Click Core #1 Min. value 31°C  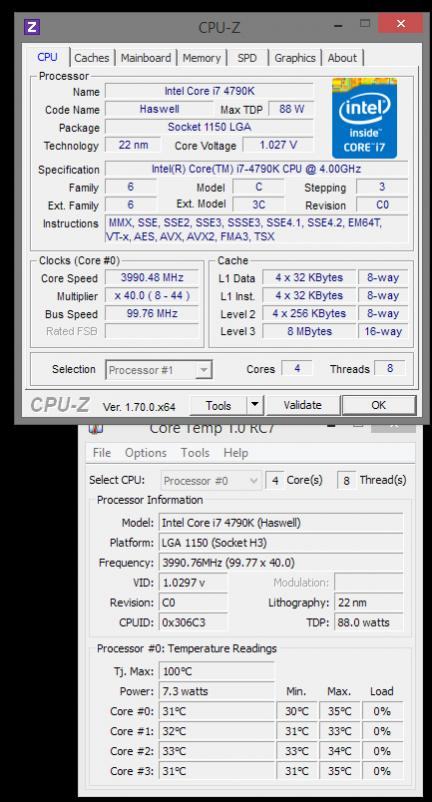click(297, 731)
